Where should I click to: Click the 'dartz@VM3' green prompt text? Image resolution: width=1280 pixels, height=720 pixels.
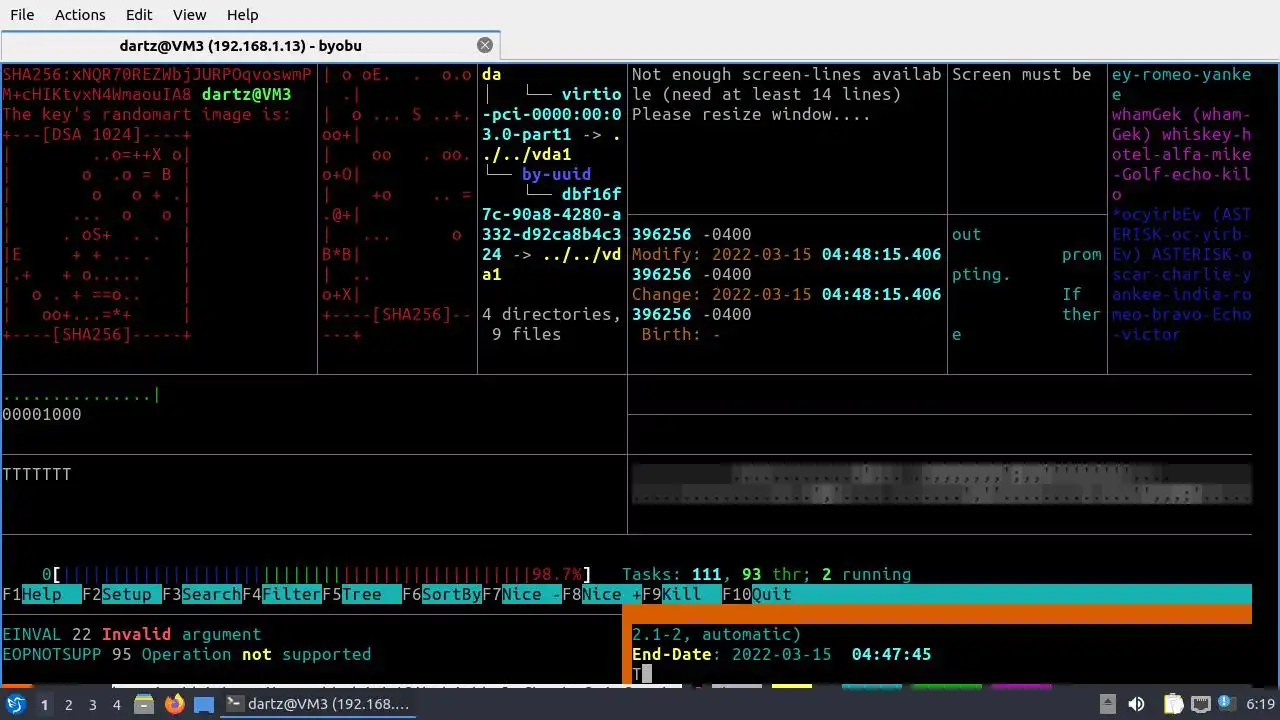click(x=247, y=94)
